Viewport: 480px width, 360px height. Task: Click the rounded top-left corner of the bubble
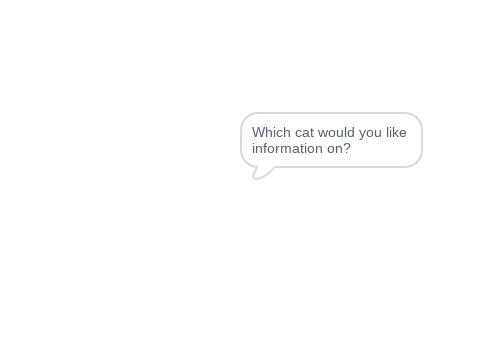[246, 118]
